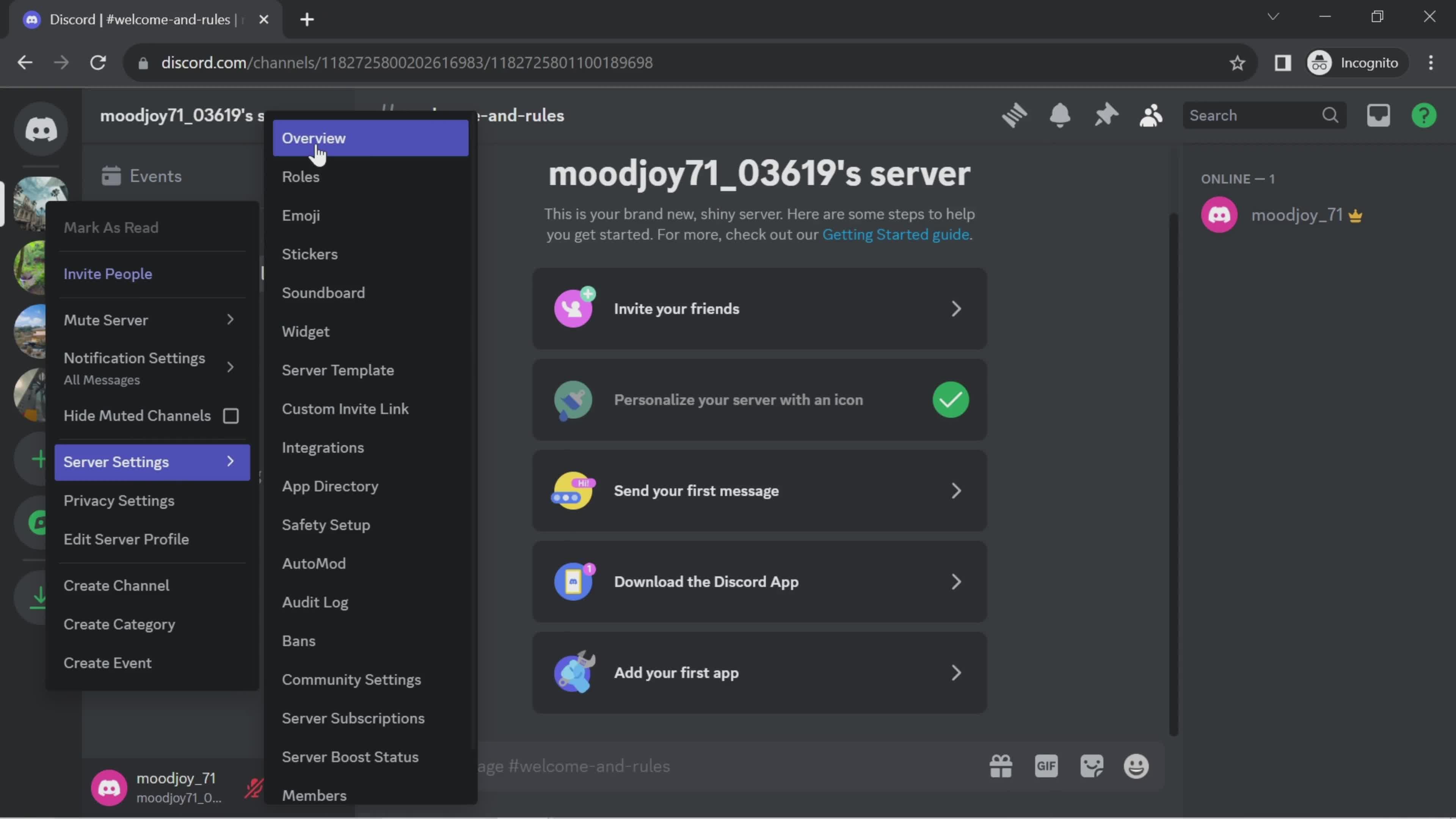Select the member list toggle icon
The height and width of the screenshot is (819, 1456).
pyautogui.click(x=1150, y=115)
